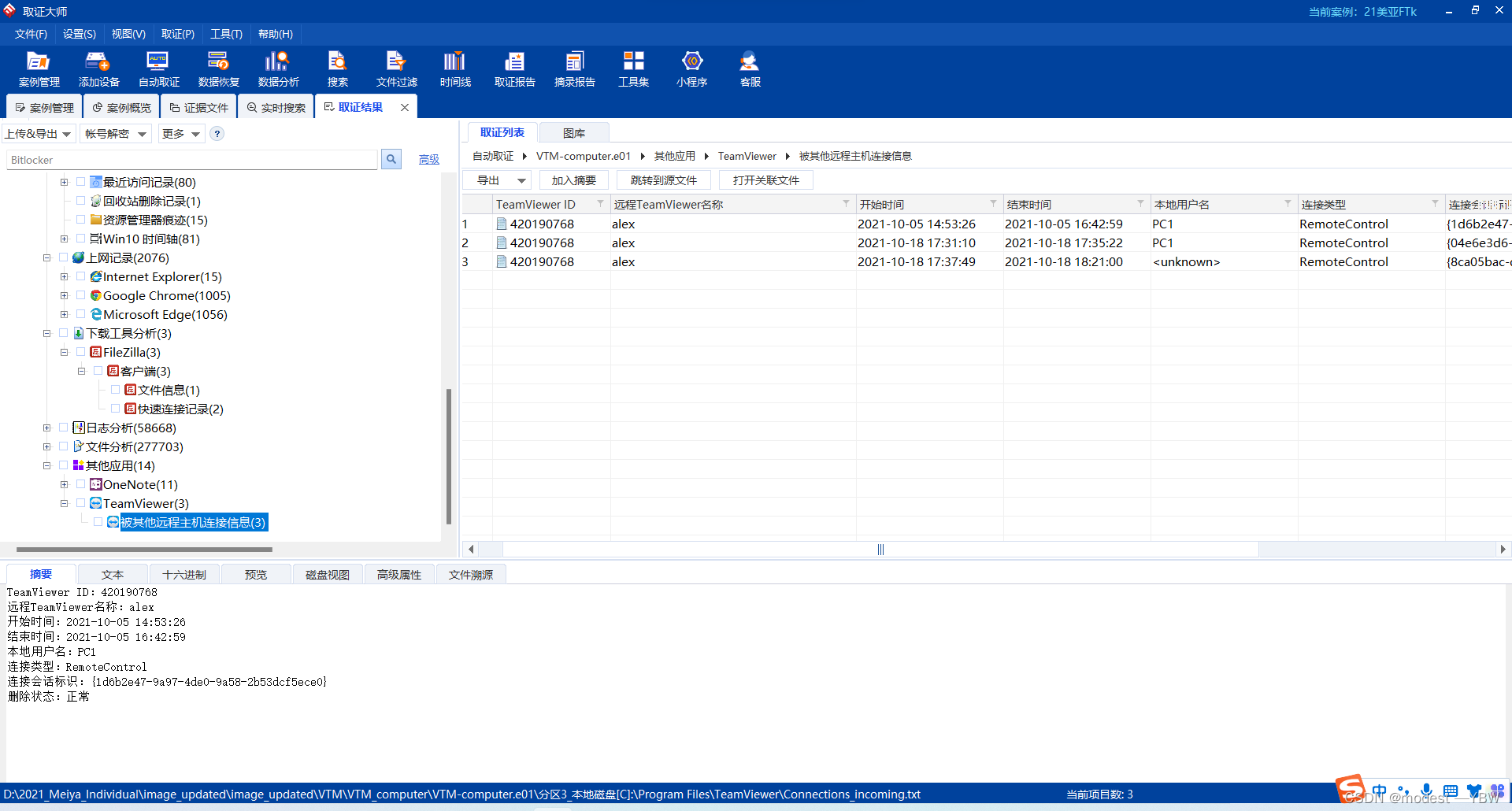
Task: Open 取证报告 from the toolbar
Action: (514, 69)
